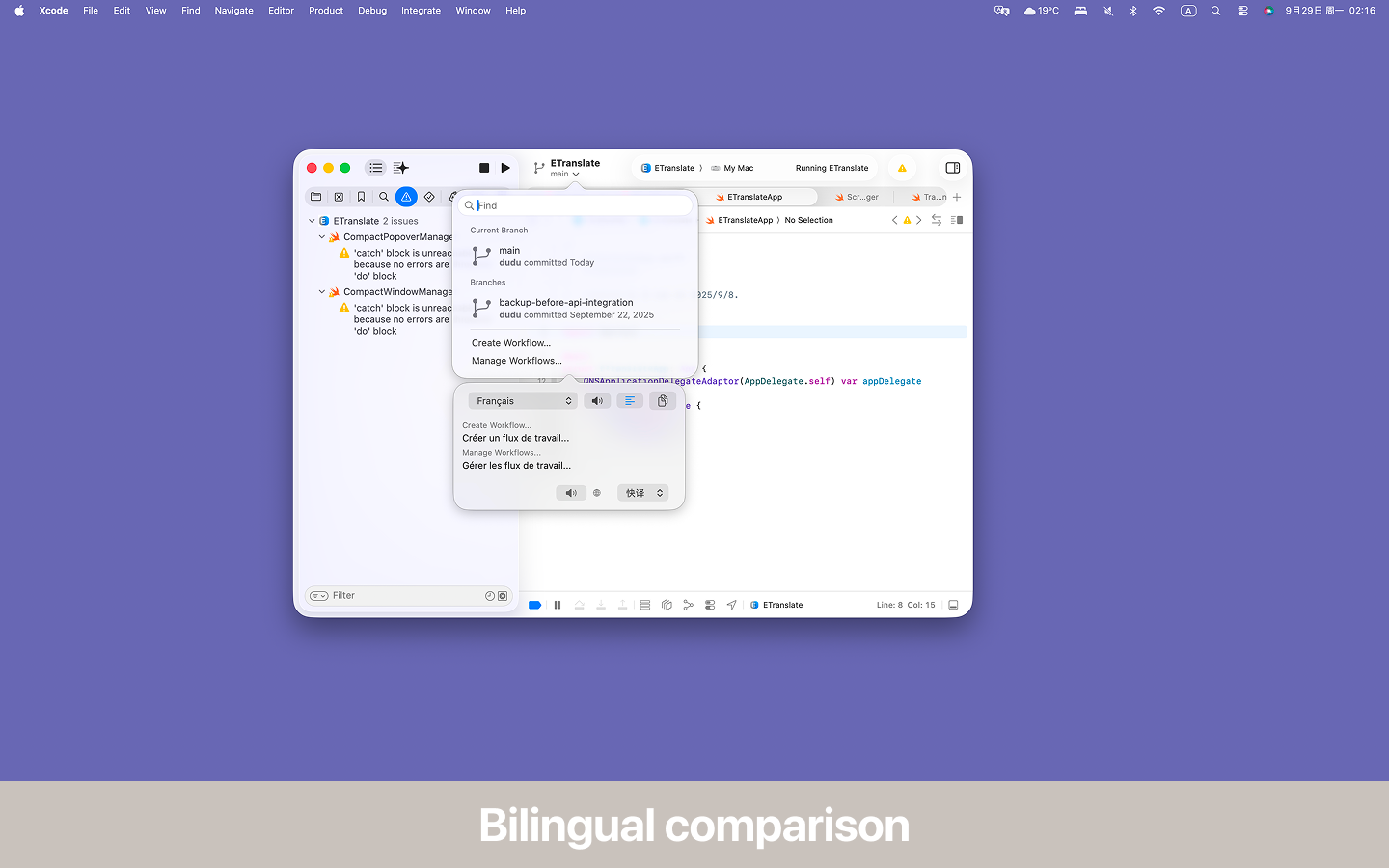This screenshot has height=868, width=1389.
Task: Click the Step Out debug icon
Action: 622,605
